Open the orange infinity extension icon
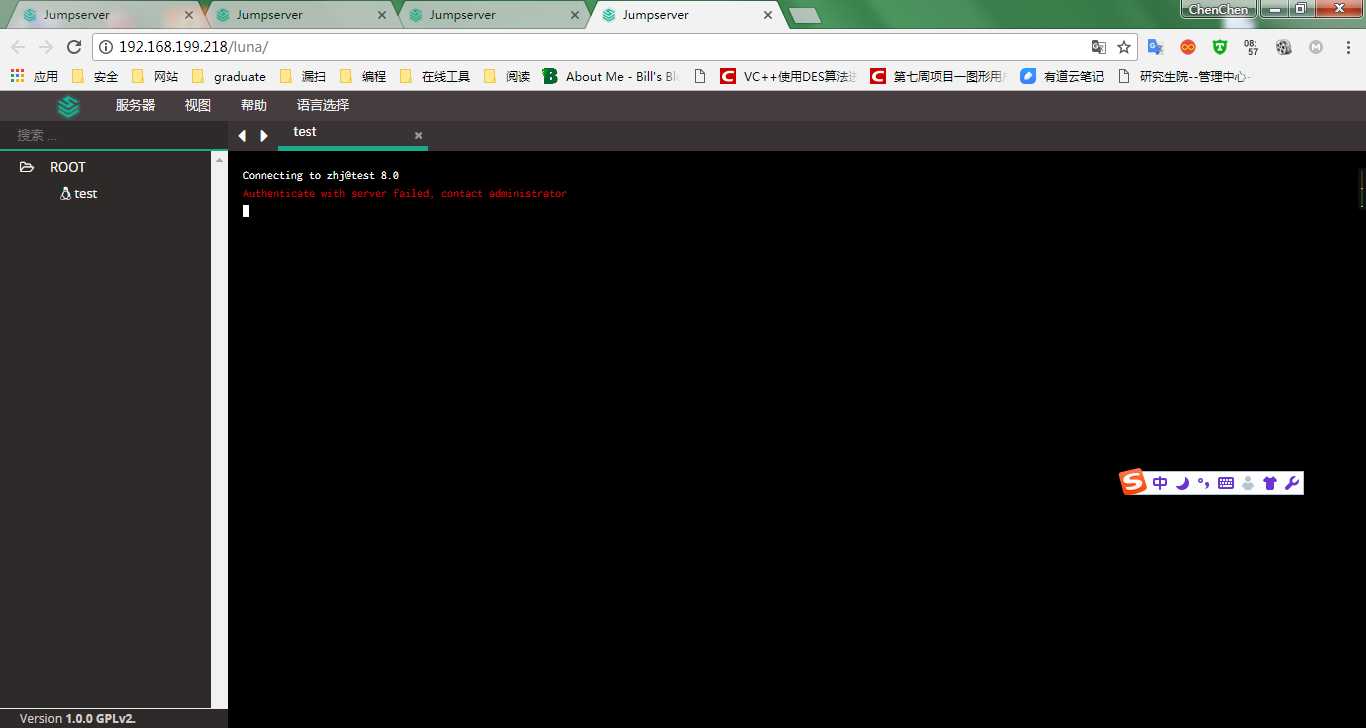The width and height of the screenshot is (1366, 728). tap(1187, 47)
